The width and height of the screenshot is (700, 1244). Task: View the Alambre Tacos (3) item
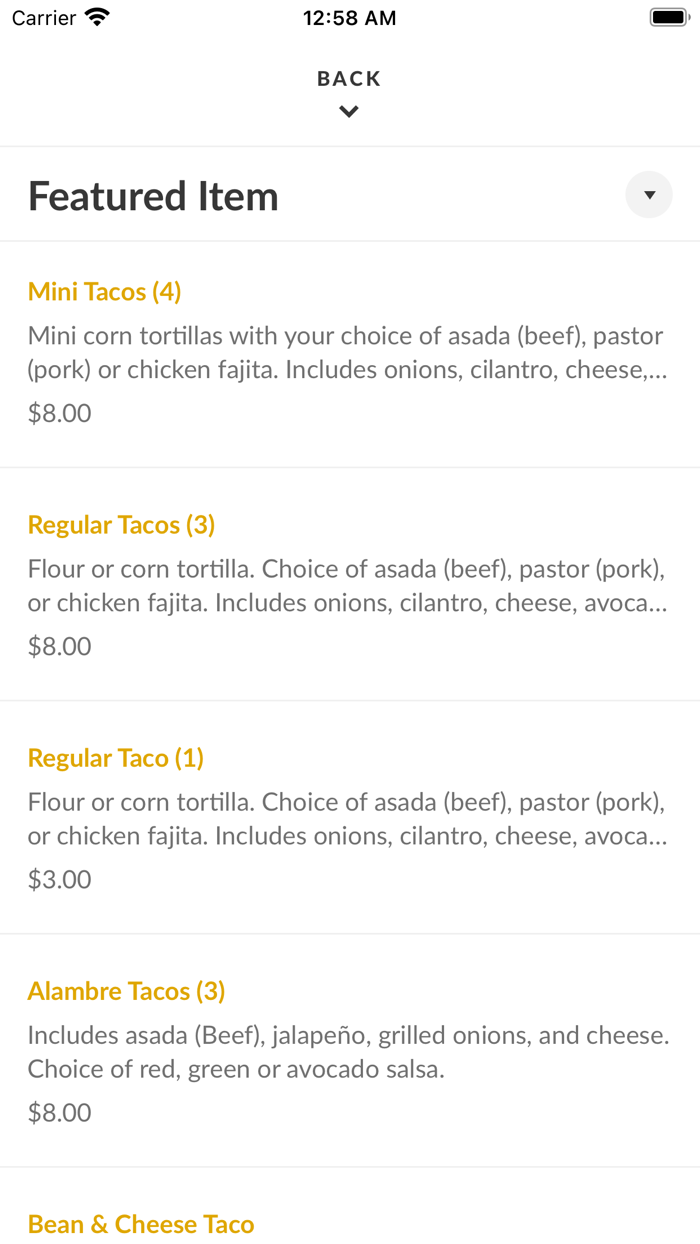127,991
